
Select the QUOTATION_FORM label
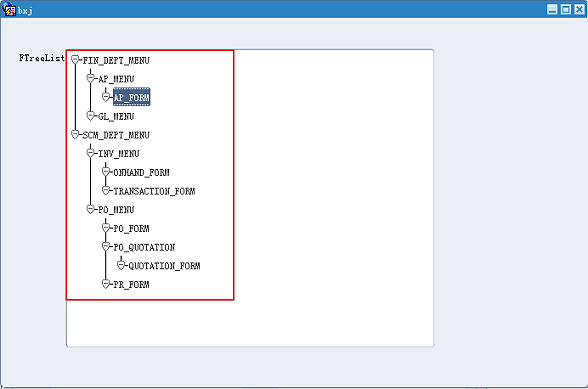pyautogui.click(x=164, y=266)
